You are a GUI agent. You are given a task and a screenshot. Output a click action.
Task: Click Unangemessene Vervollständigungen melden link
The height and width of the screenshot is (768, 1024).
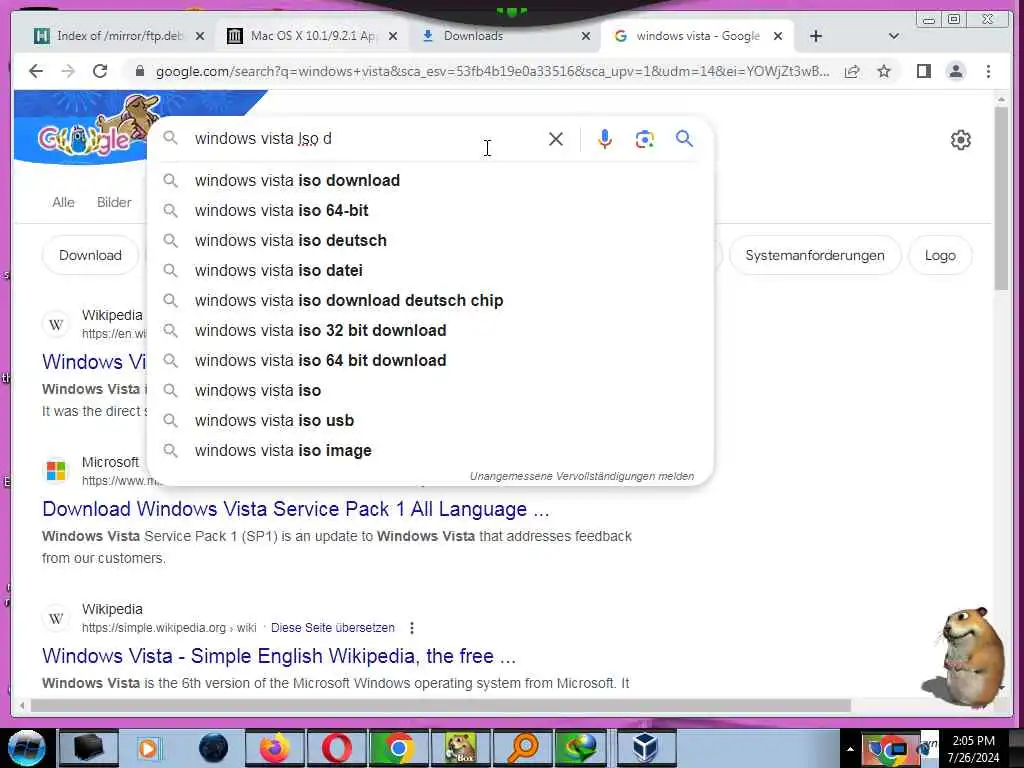tap(582, 476)
